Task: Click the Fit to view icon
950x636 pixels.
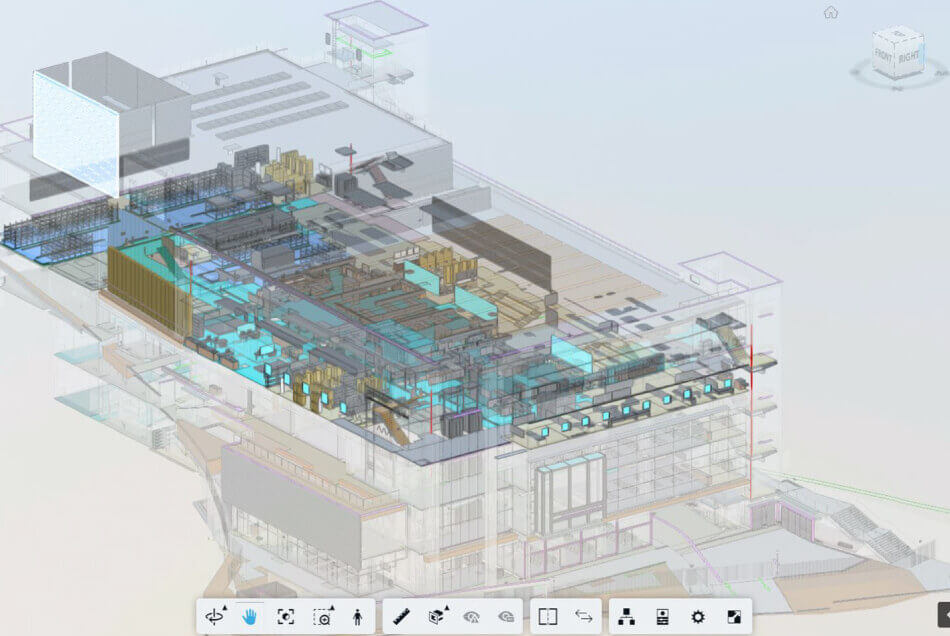Action: coord(287,617)
